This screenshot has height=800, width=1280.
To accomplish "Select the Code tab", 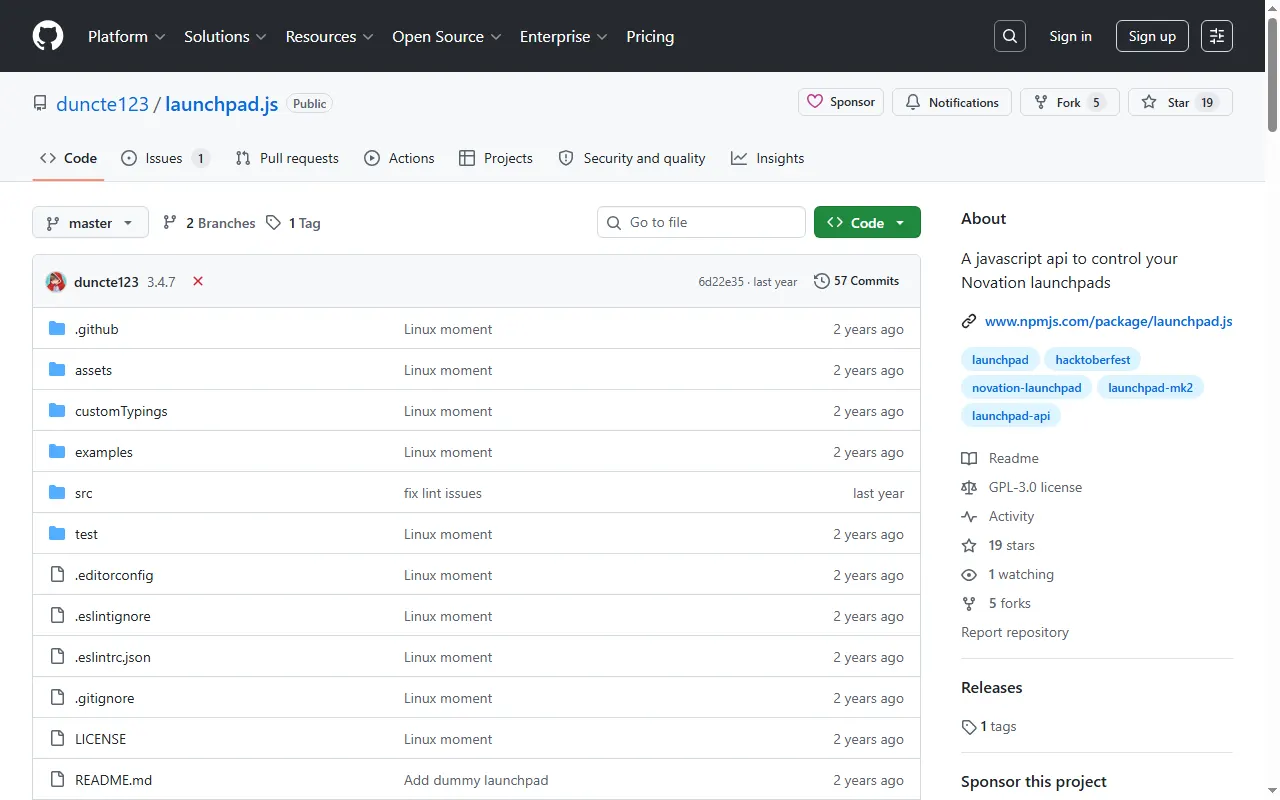I will [x=68, y=158].
